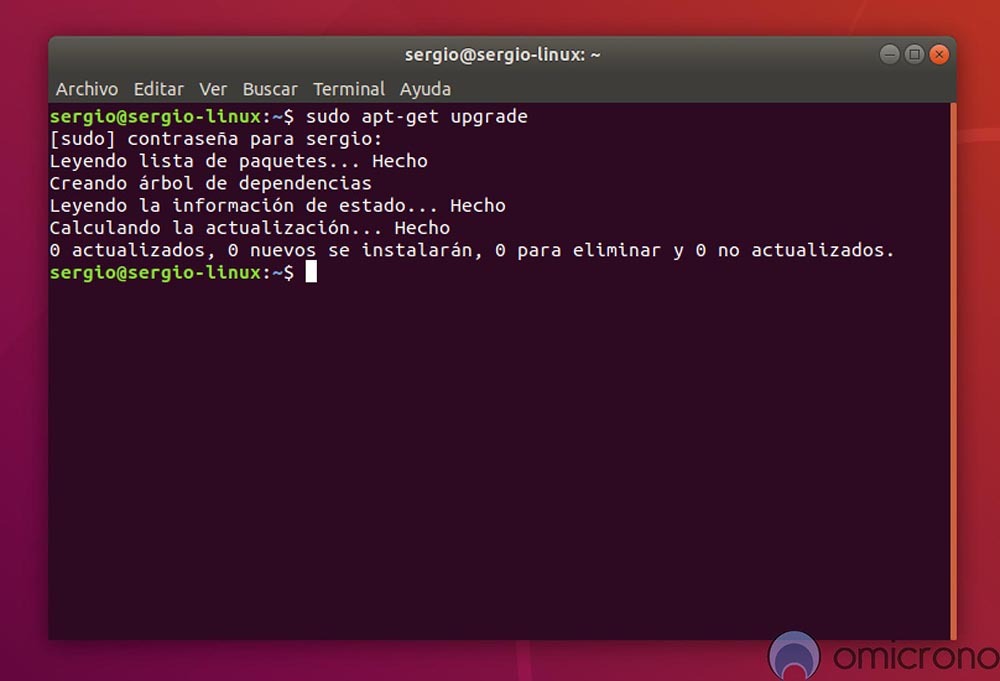Click the Leyendo lista de paquetes line
The height and width of the screenshot is (681, 1000).
(238, 160)
